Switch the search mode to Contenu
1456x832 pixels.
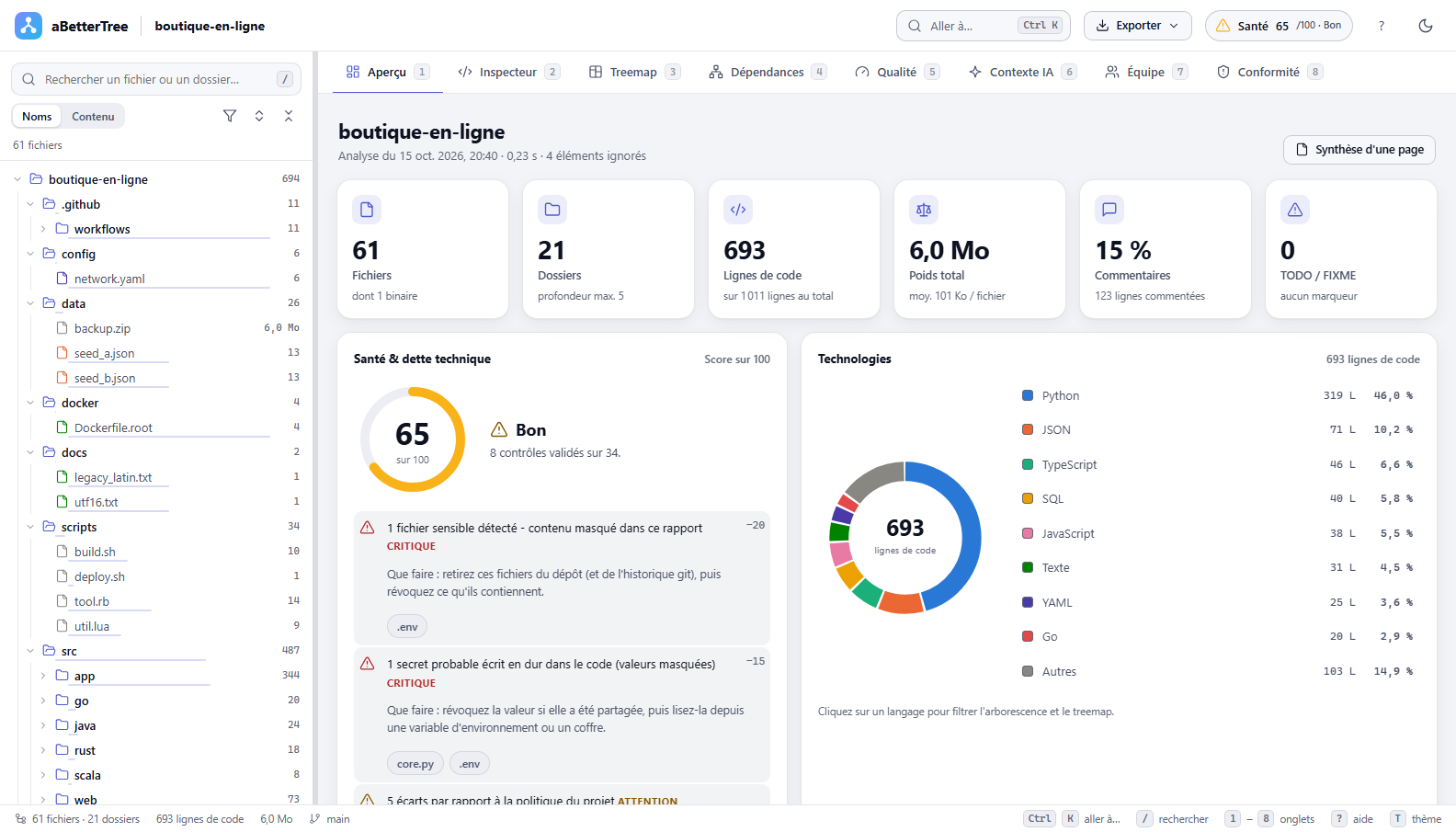93,117
